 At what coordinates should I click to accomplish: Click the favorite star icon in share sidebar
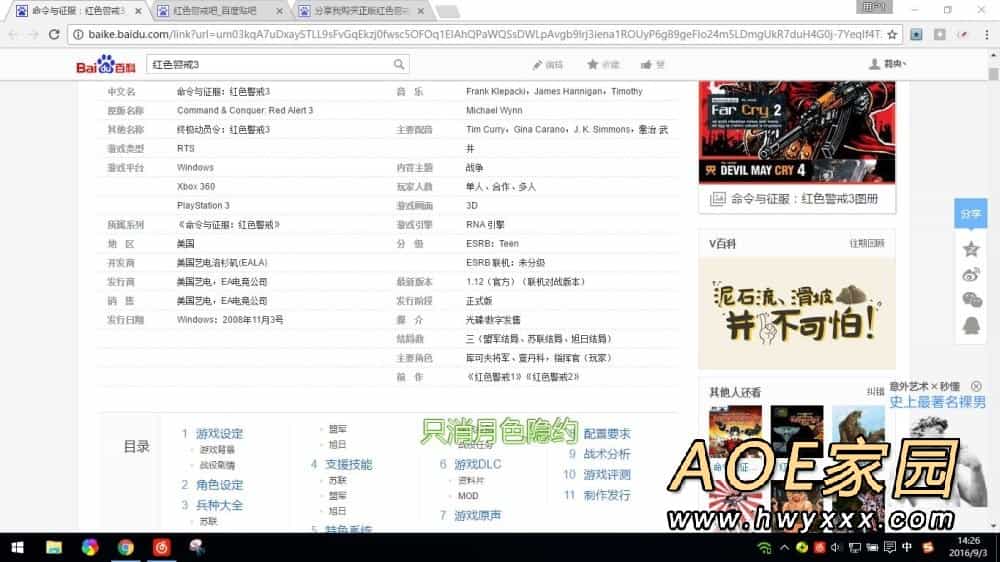(970, 249)
